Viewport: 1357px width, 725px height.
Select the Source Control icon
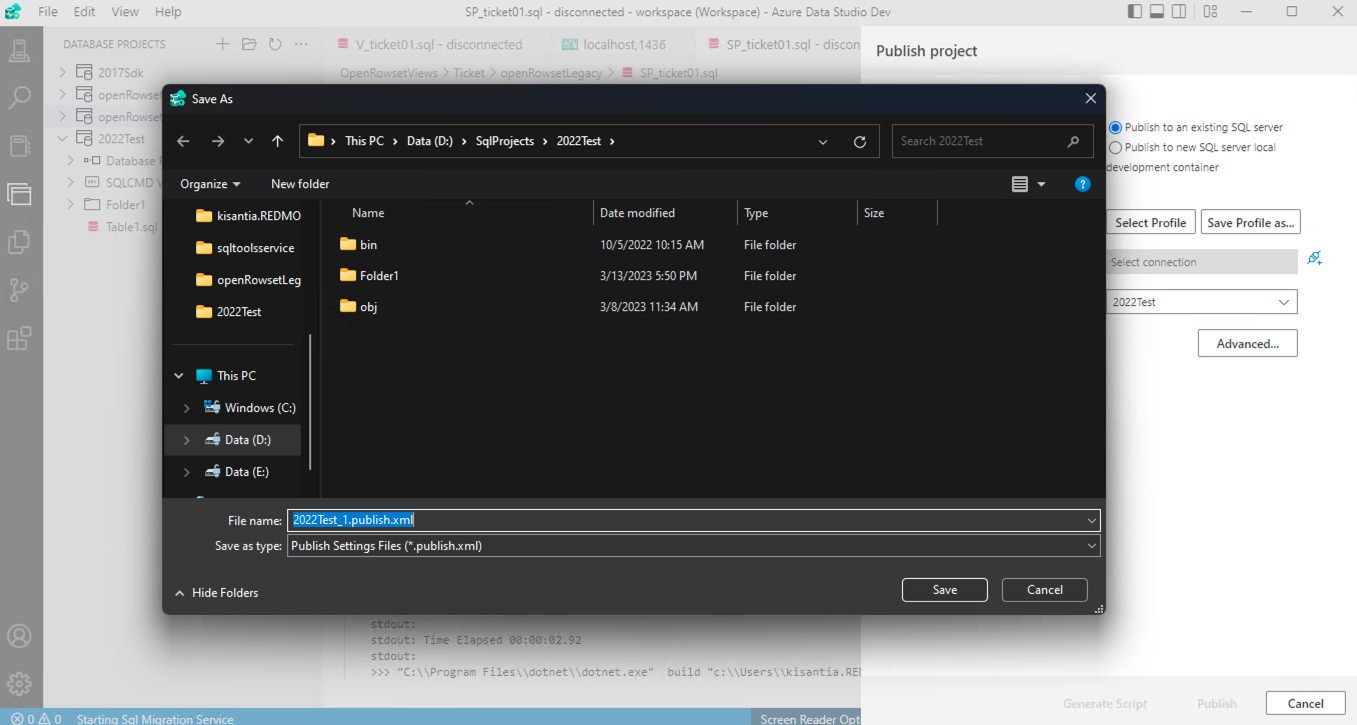tap(20, 290)
